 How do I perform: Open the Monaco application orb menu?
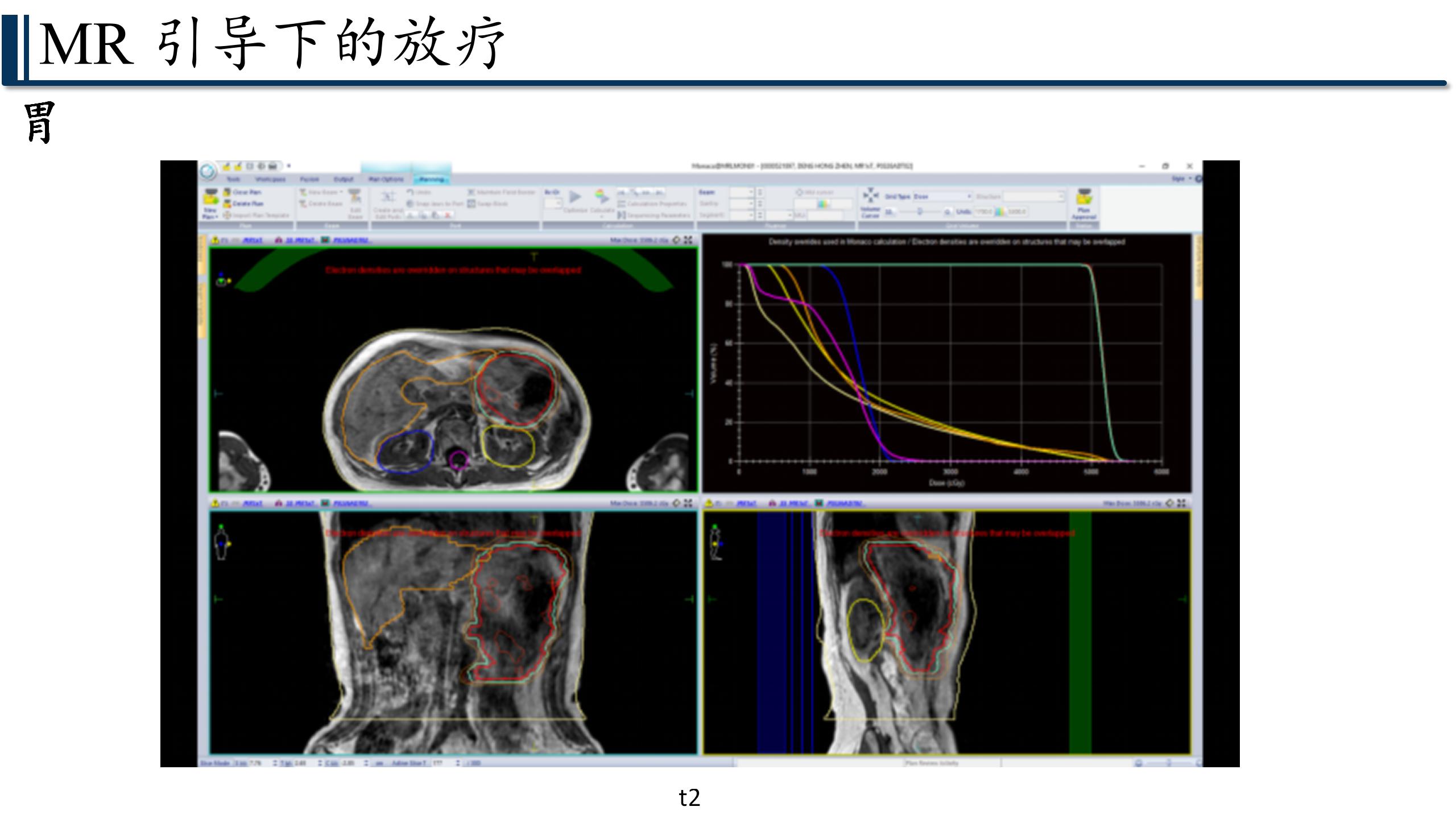208,171
